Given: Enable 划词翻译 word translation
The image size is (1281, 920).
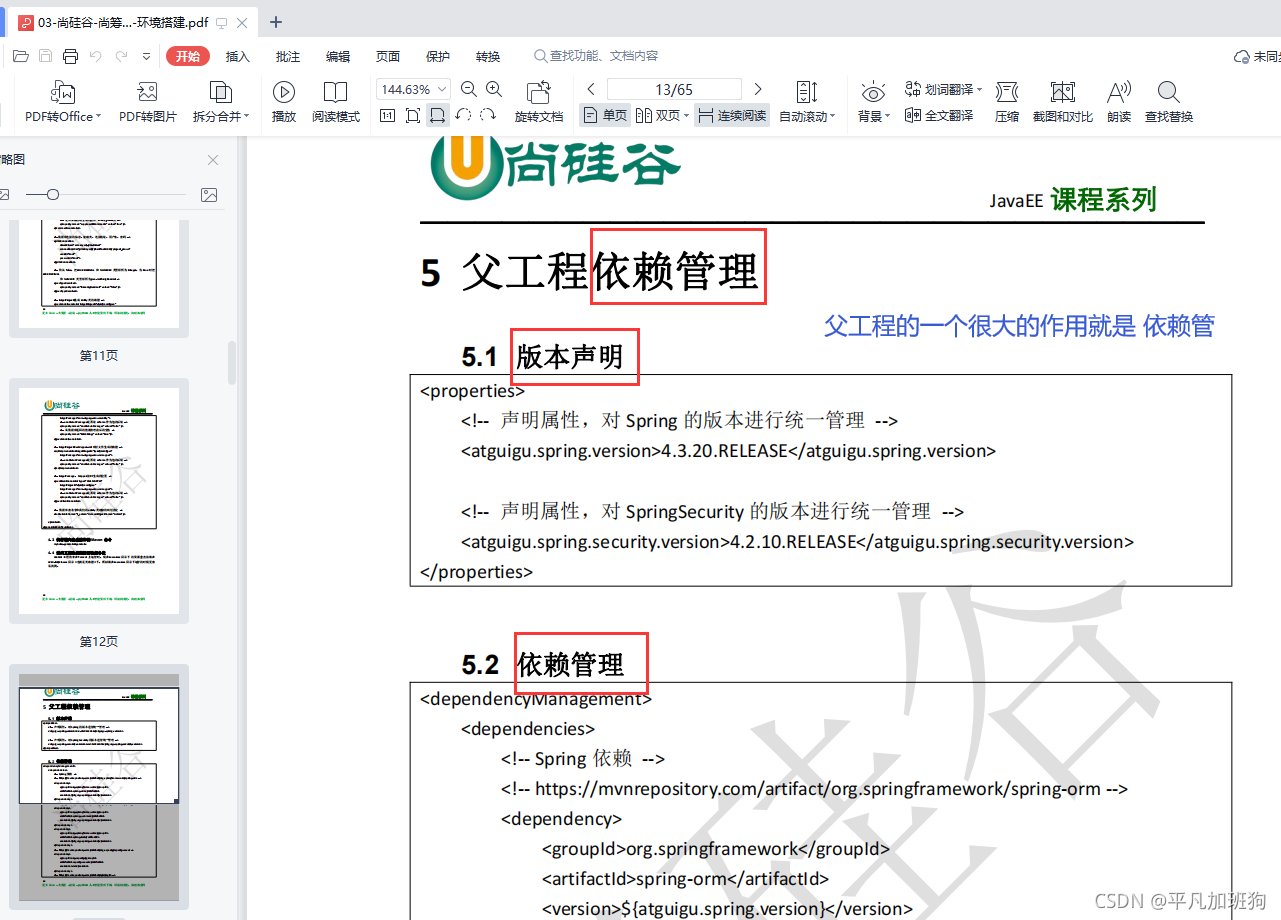Looking at the screenshot, I should [940, 89].
